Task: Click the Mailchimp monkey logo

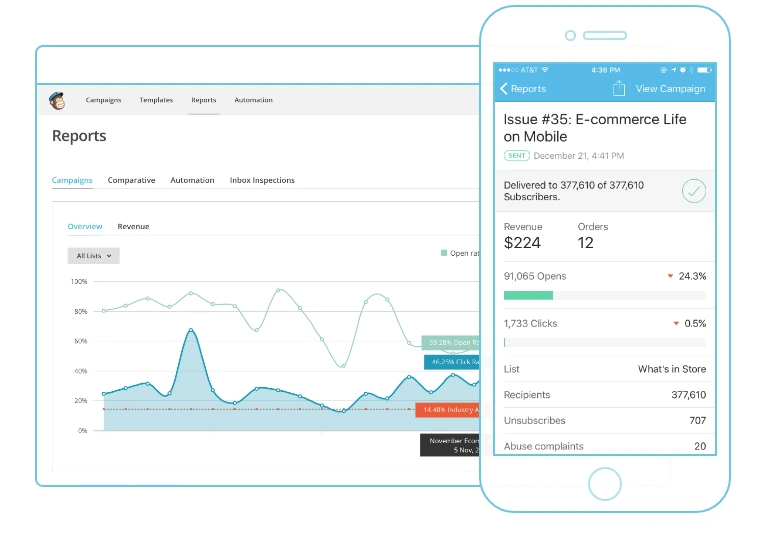Action: point(57,100)
